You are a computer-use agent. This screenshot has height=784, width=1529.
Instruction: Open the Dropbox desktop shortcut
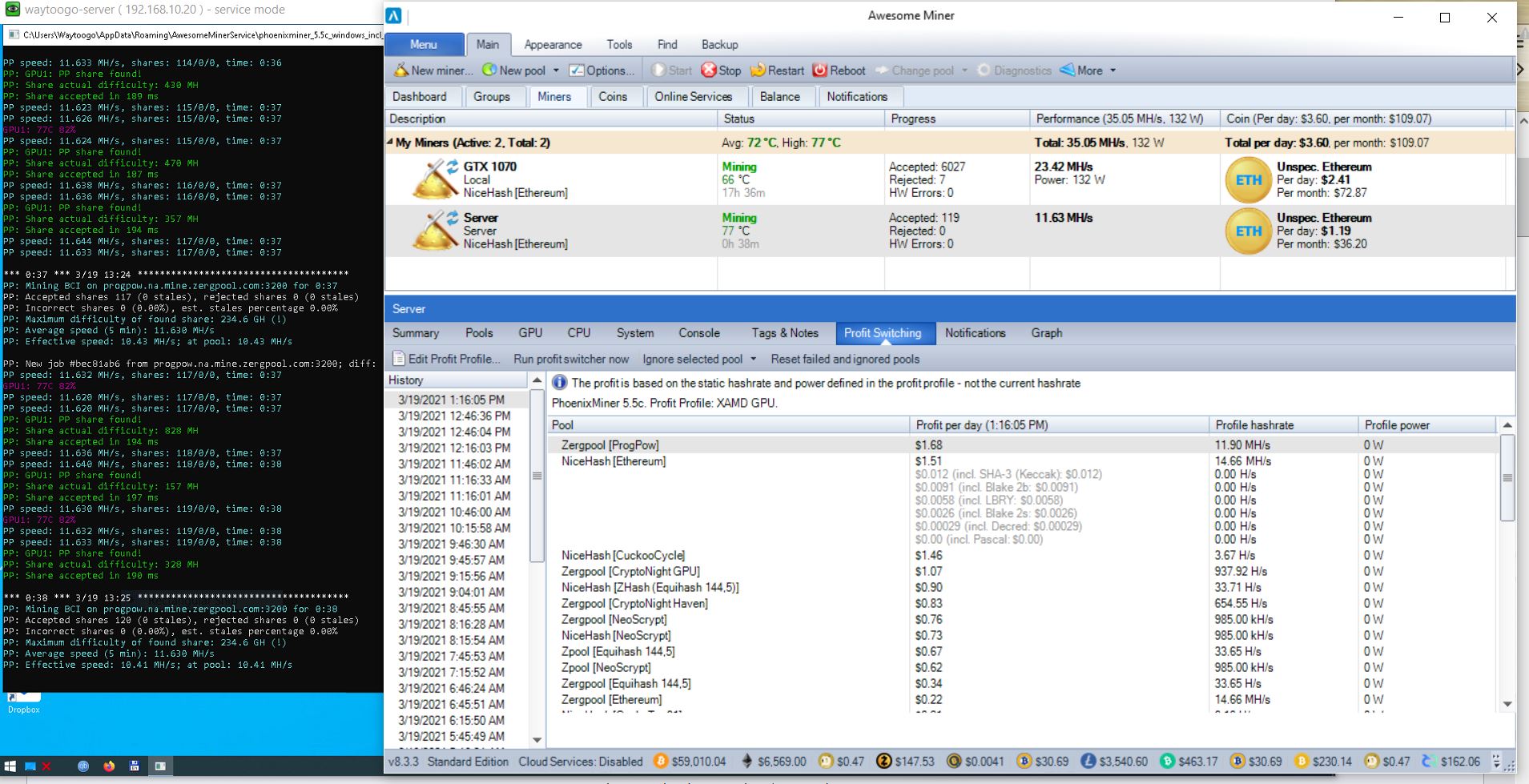24,703
